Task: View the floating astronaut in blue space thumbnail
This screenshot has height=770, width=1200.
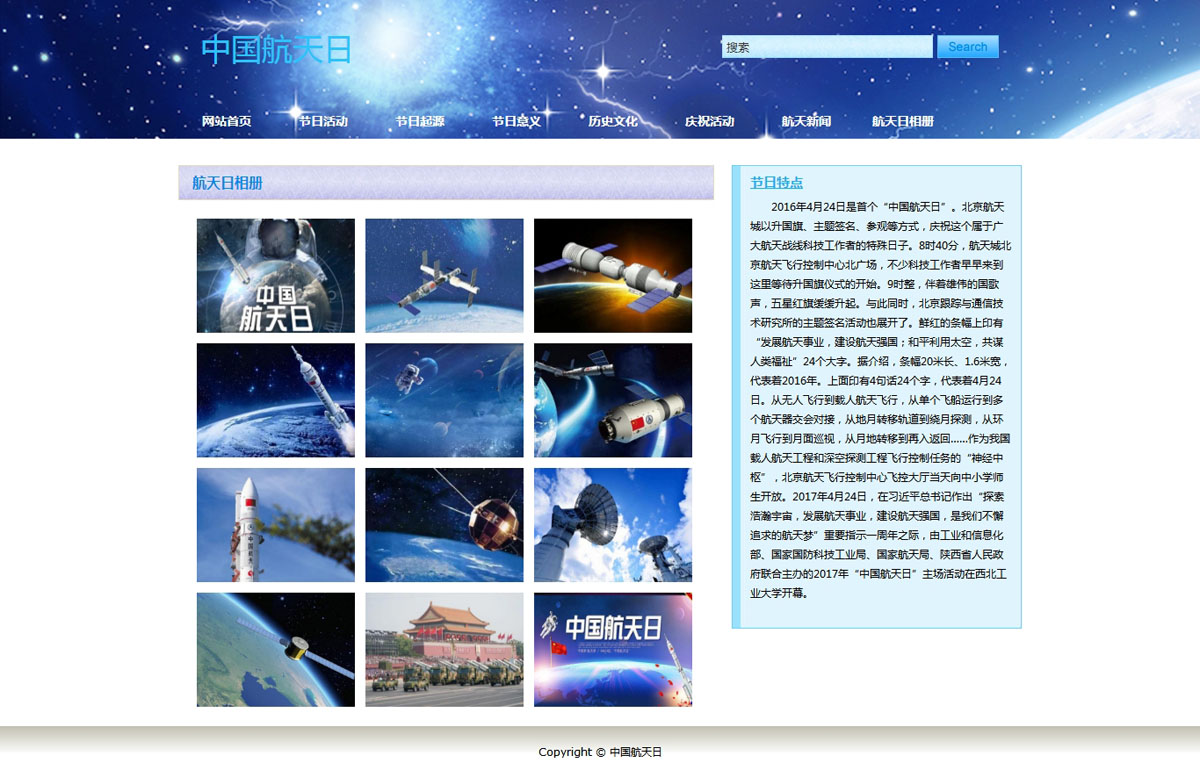Action: pyautogui.click(x=444, y=400)
